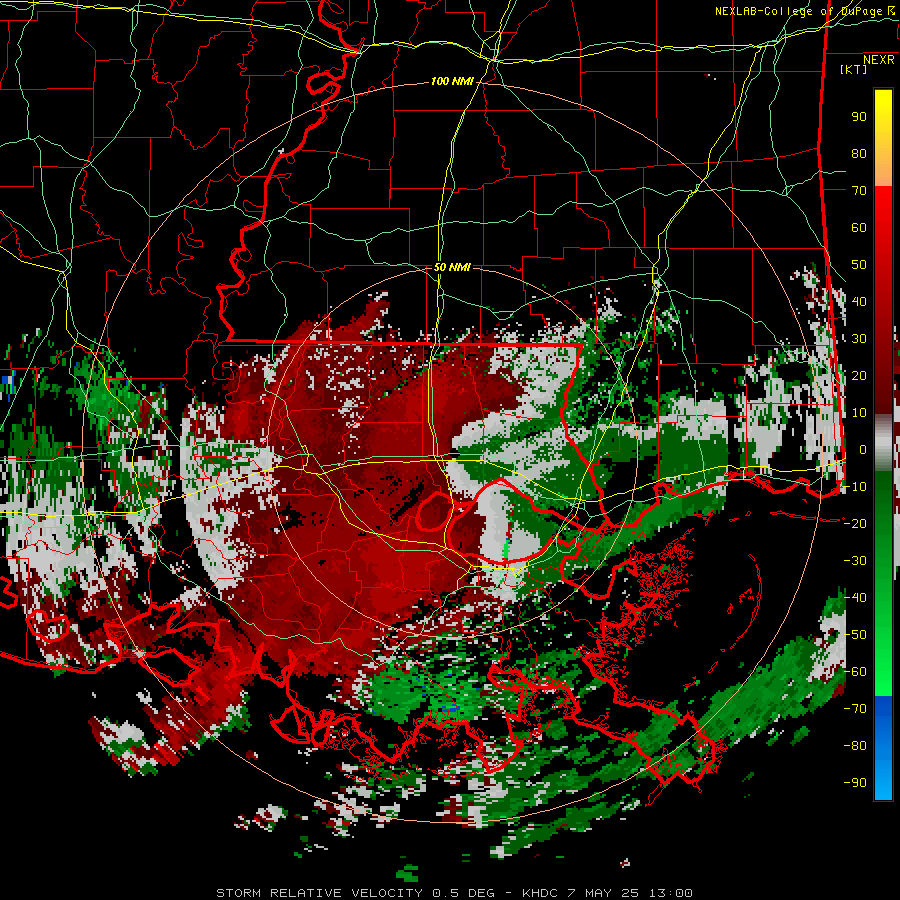Select the 60 value on velocity scale
This screenshot has width=900, height=900.
click(859, 227)
